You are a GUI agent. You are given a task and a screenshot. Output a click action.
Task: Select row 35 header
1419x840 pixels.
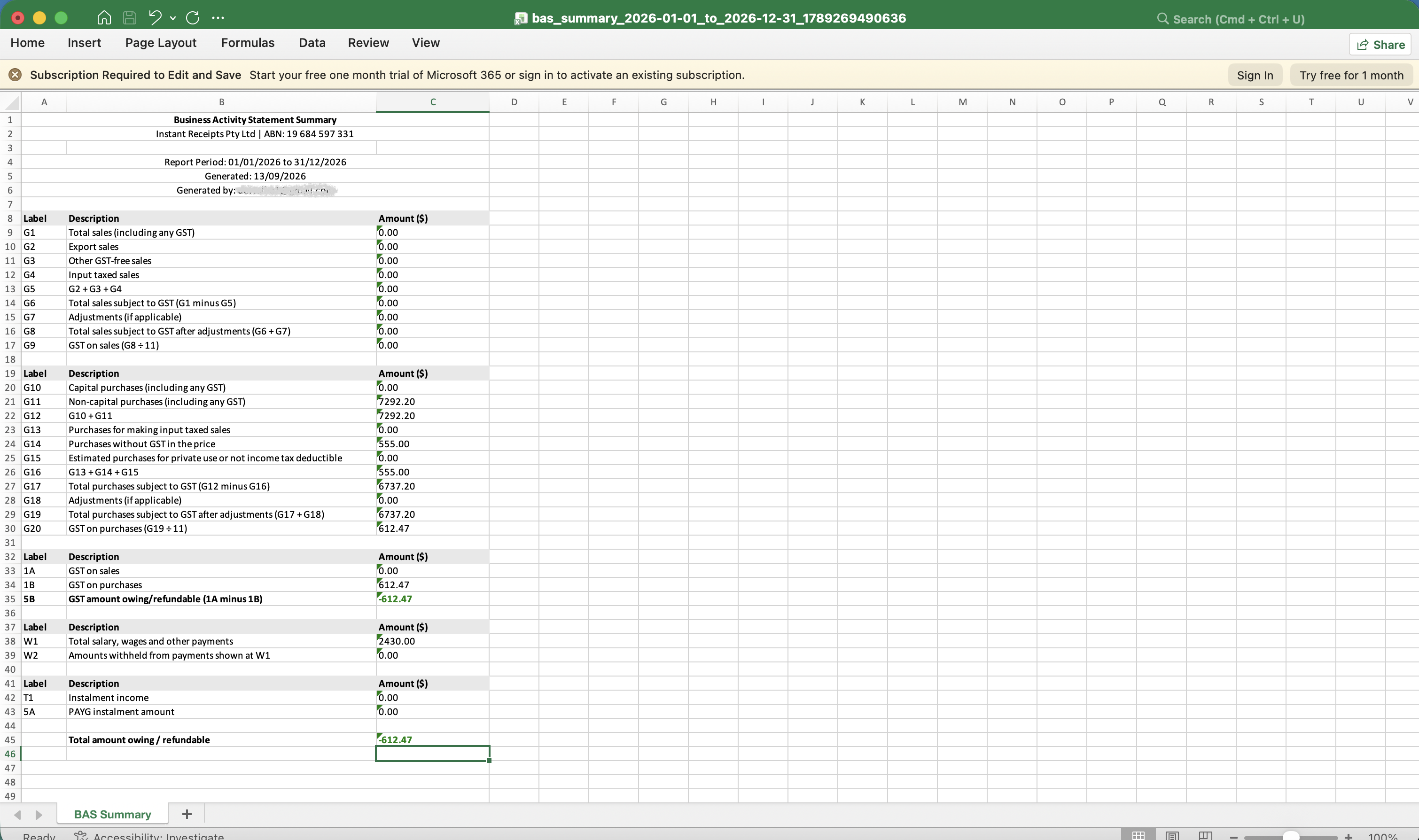point(10,599)
